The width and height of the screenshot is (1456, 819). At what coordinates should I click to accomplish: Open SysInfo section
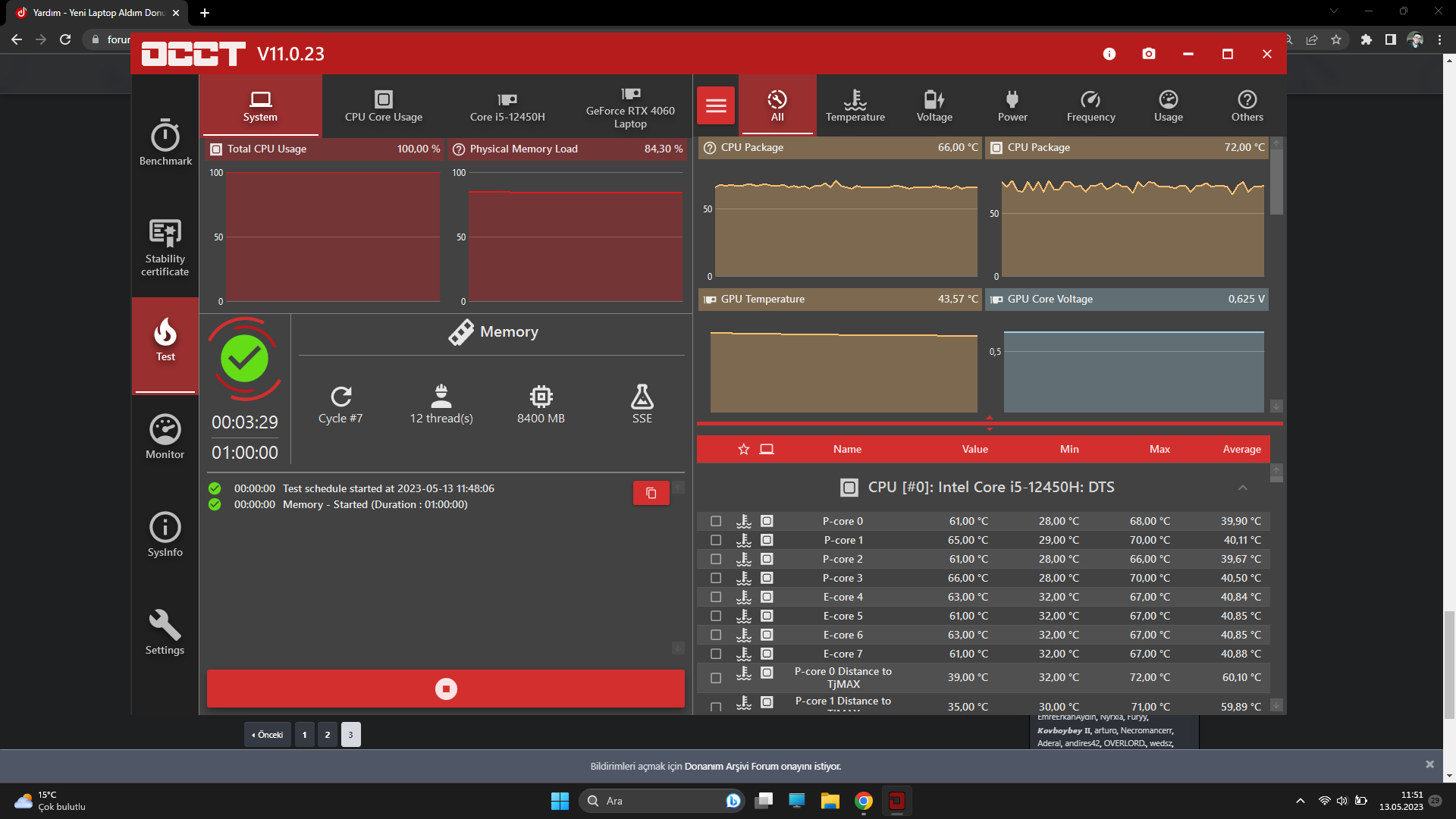point(165,535)
